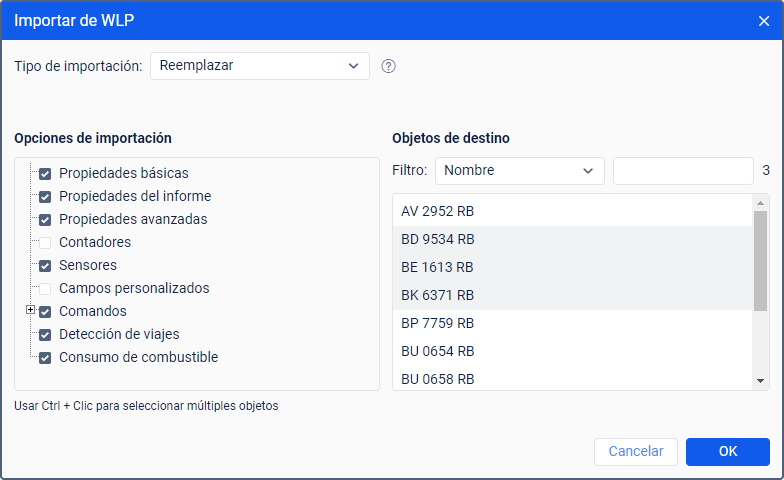Screen dimensions: 784x480
Task: Disable the Sensores checkbox
Action: (45, 265)
